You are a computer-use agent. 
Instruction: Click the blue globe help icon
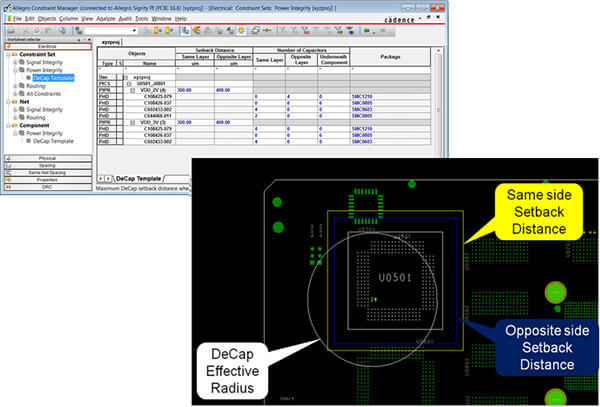click(x=62, y=31)
